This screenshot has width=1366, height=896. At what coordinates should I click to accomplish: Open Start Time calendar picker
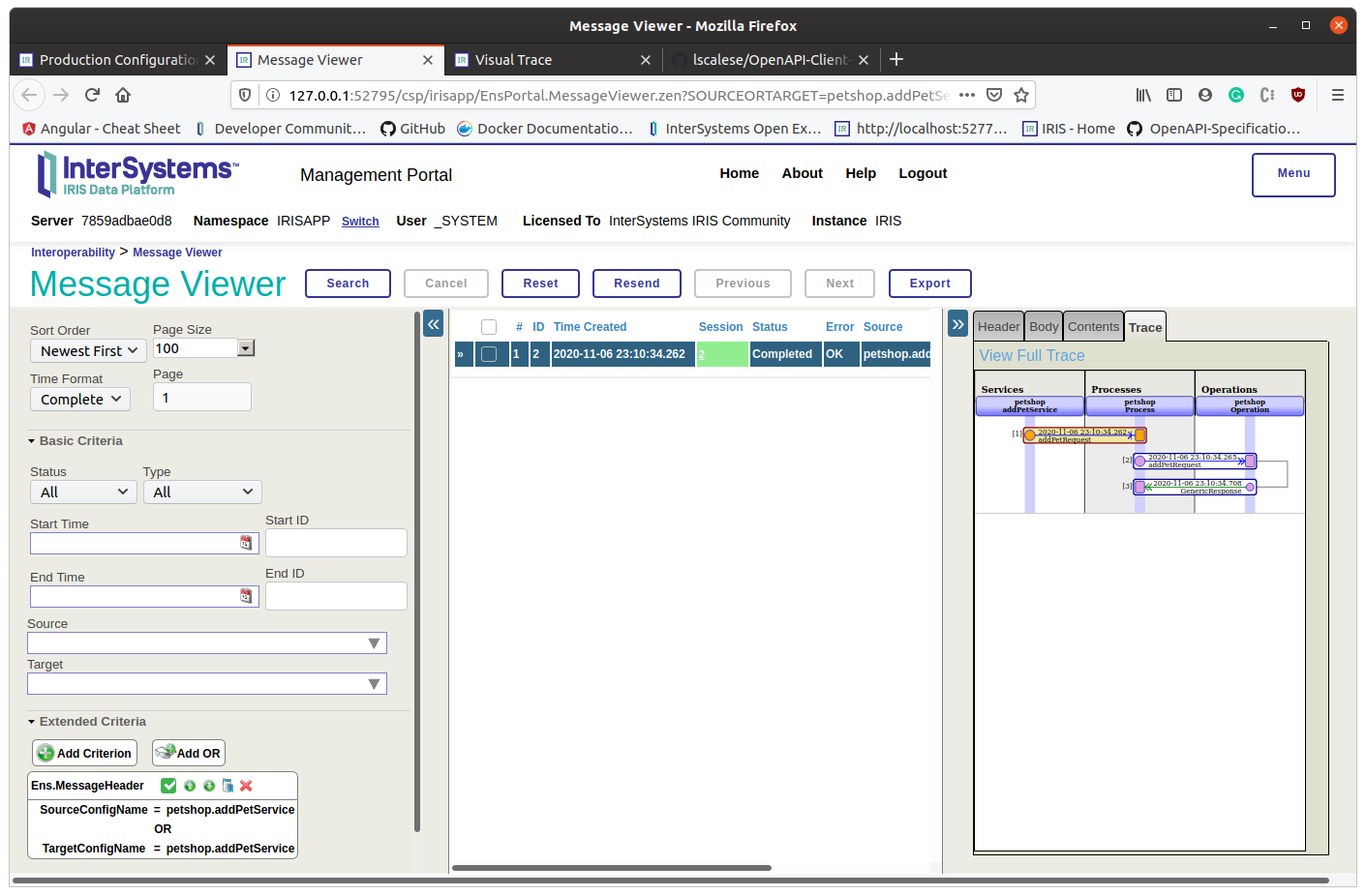[x=246, y=543]
